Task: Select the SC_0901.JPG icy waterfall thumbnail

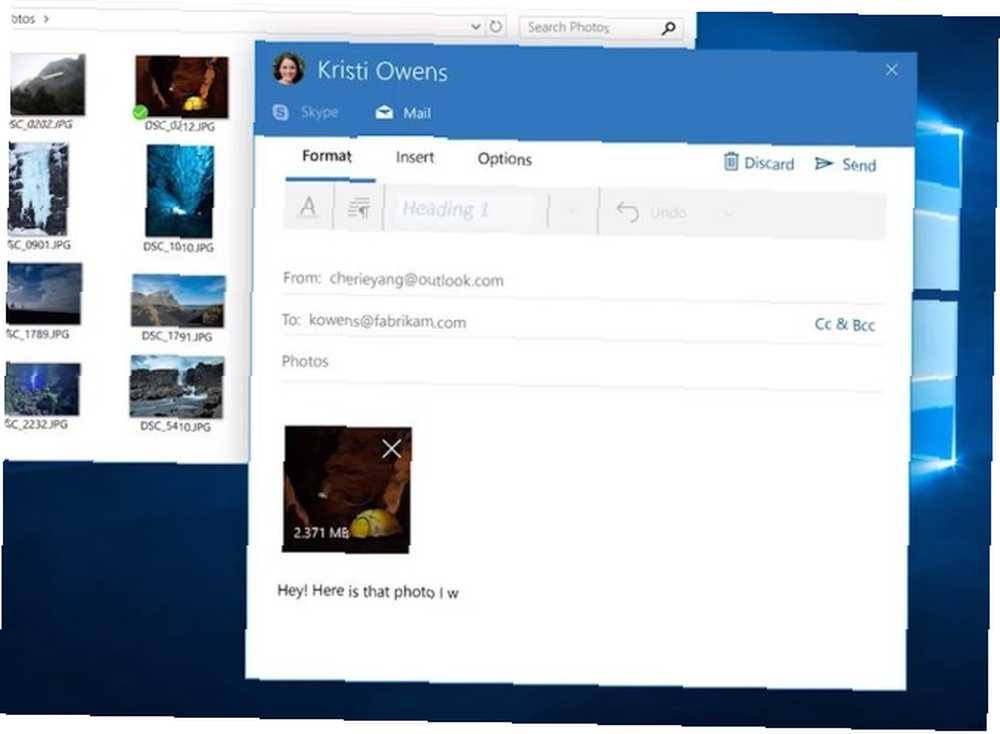Action: click(38, 189)
